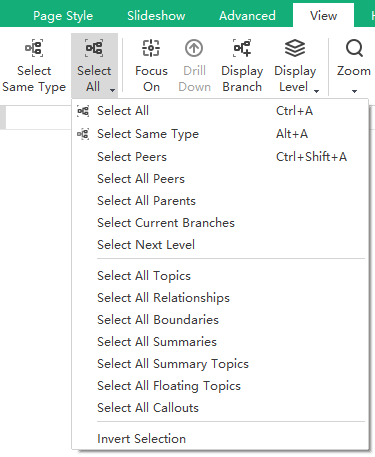Choose Select All Summary Topics

point(220,364)
